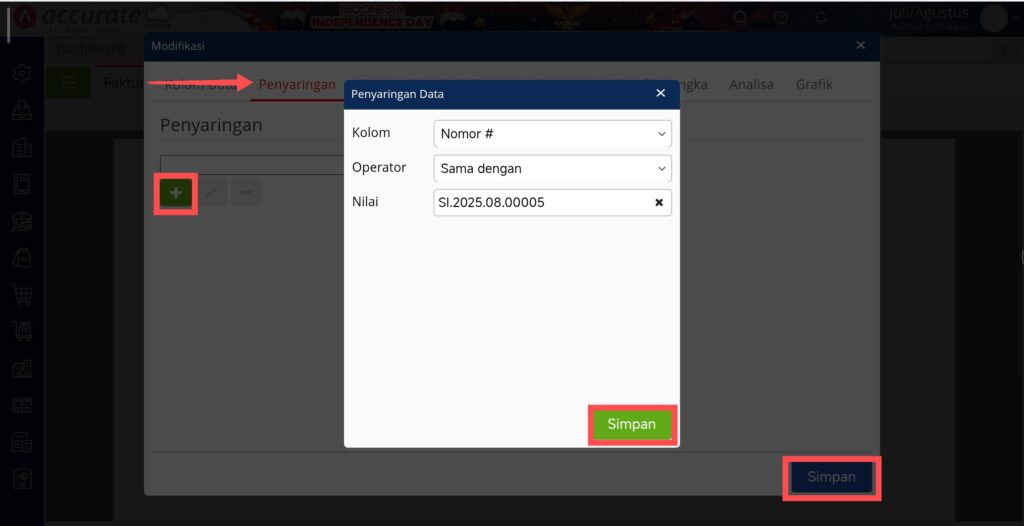Click the help question mark icon
The width and height of the screenshot is (1024, 526).
[780, 18]
